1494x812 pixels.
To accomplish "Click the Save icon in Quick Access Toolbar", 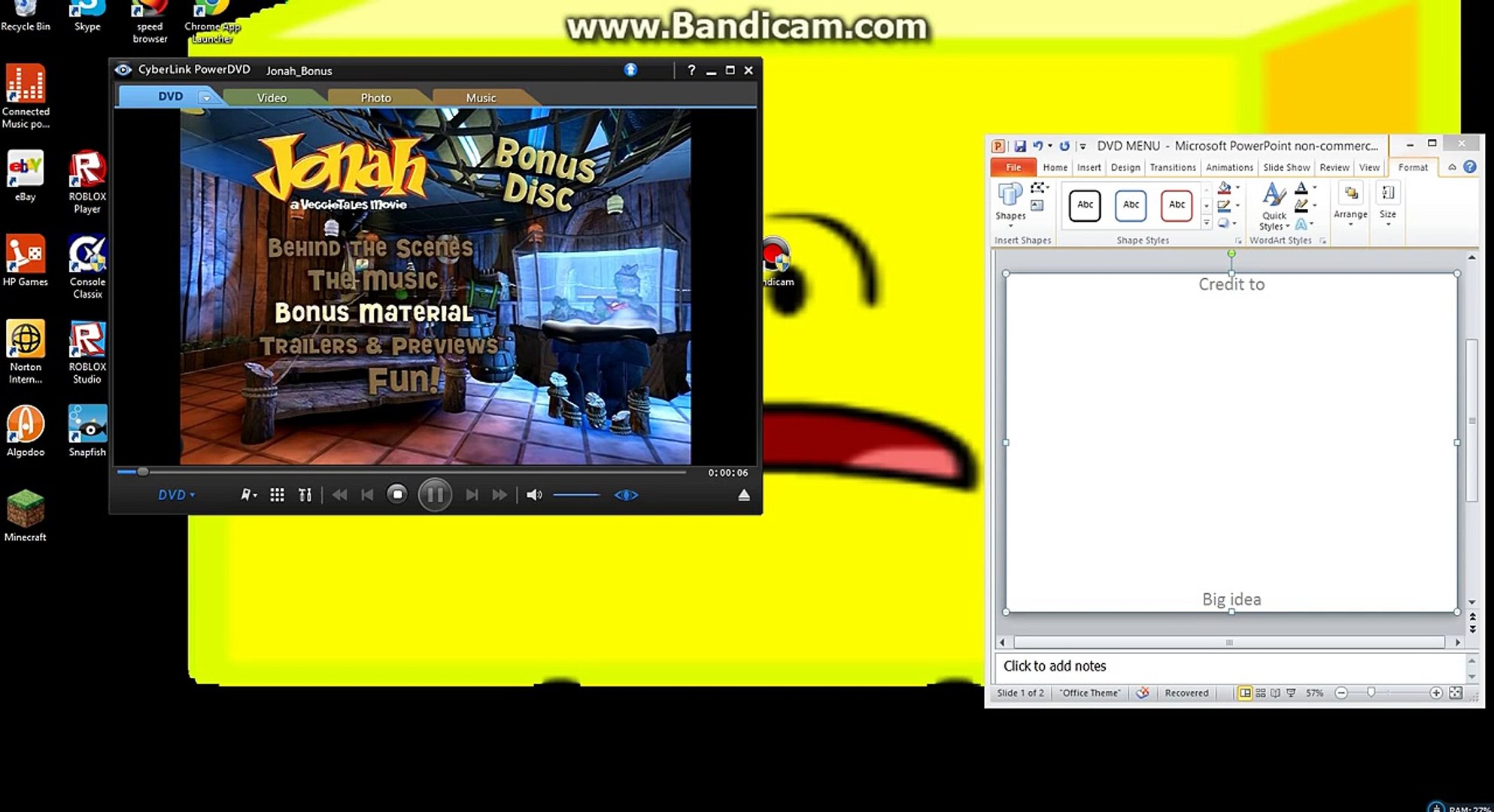I will pyautogui.click(x=1021, y=146).
